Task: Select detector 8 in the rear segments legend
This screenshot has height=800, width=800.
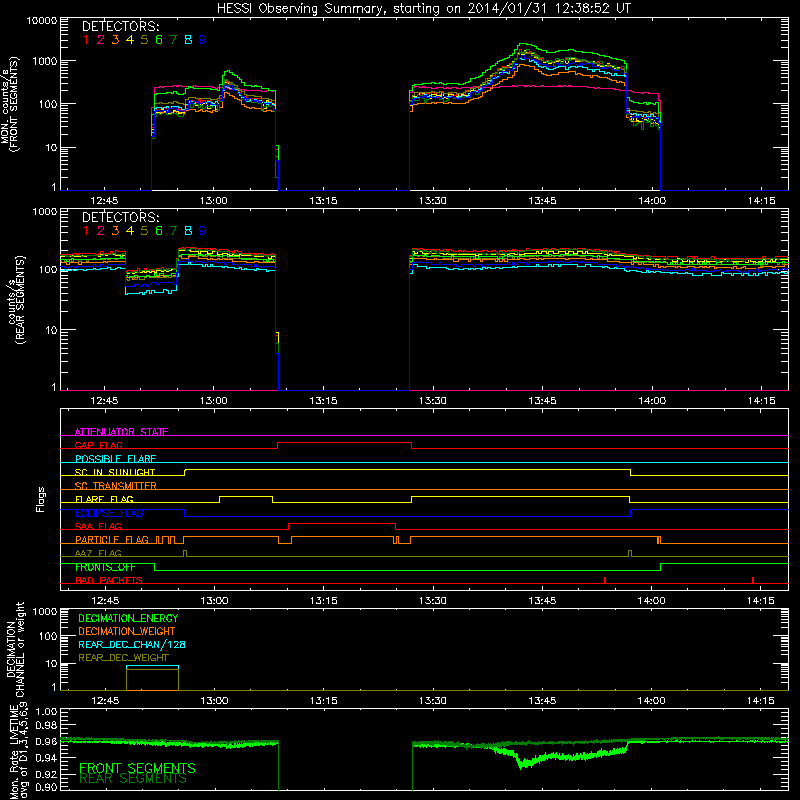Action: pyautogui.click(x=188, y=231)
